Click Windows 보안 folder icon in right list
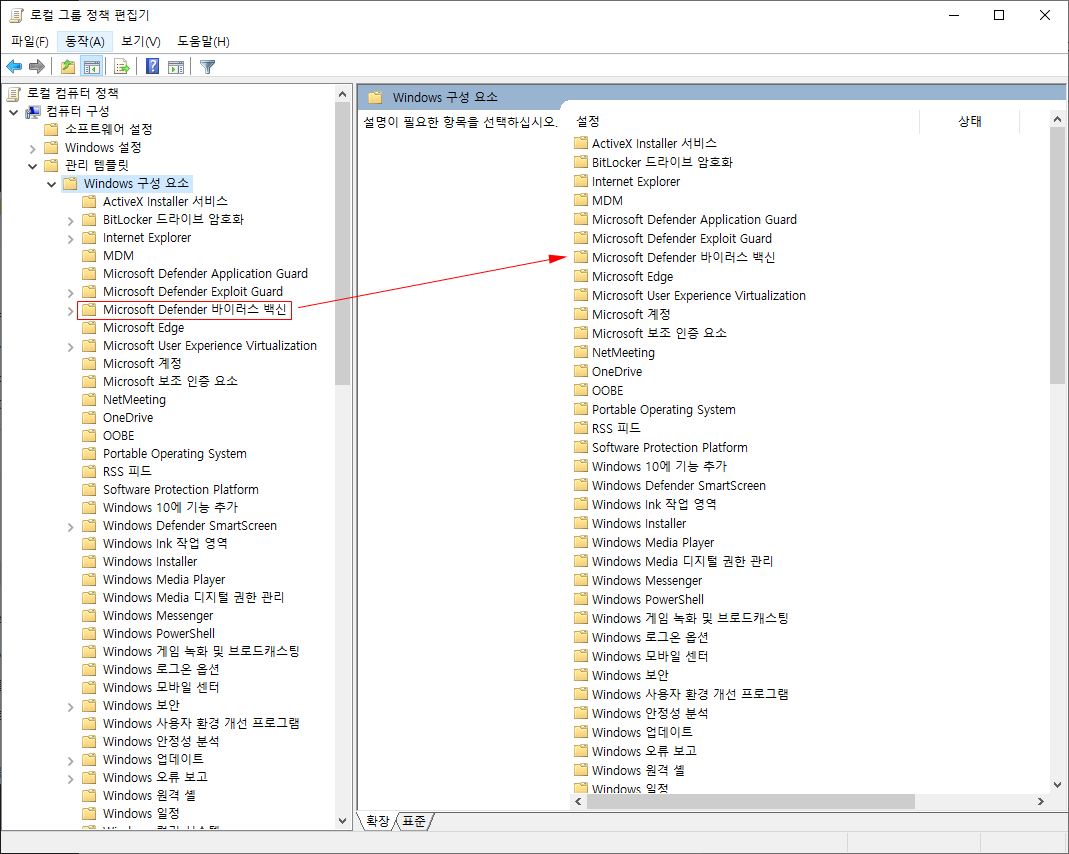This screenshot has height=854, width=1069. [581, 675]
